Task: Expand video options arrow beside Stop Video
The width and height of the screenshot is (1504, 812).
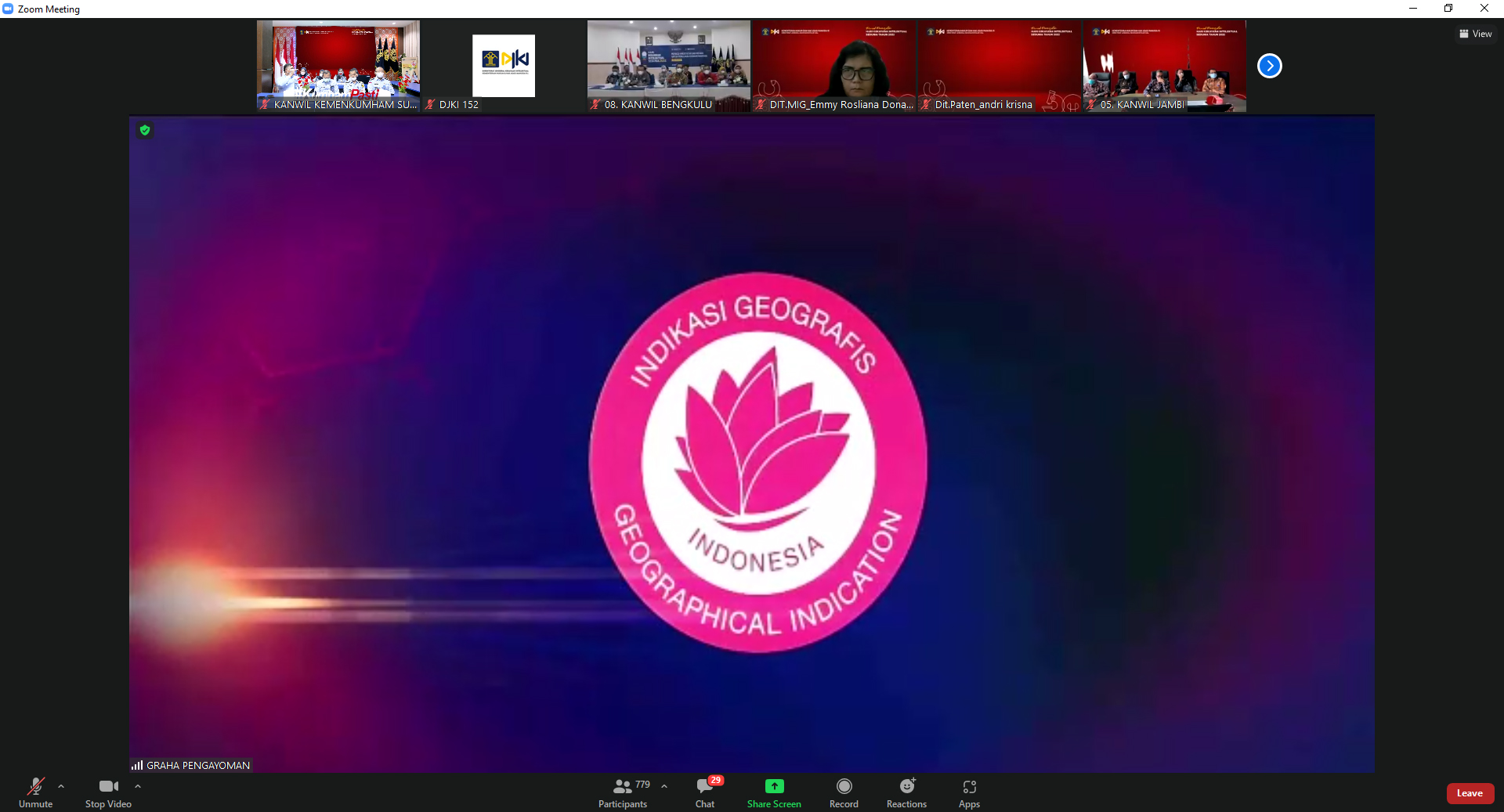Action: coord(138,786)
